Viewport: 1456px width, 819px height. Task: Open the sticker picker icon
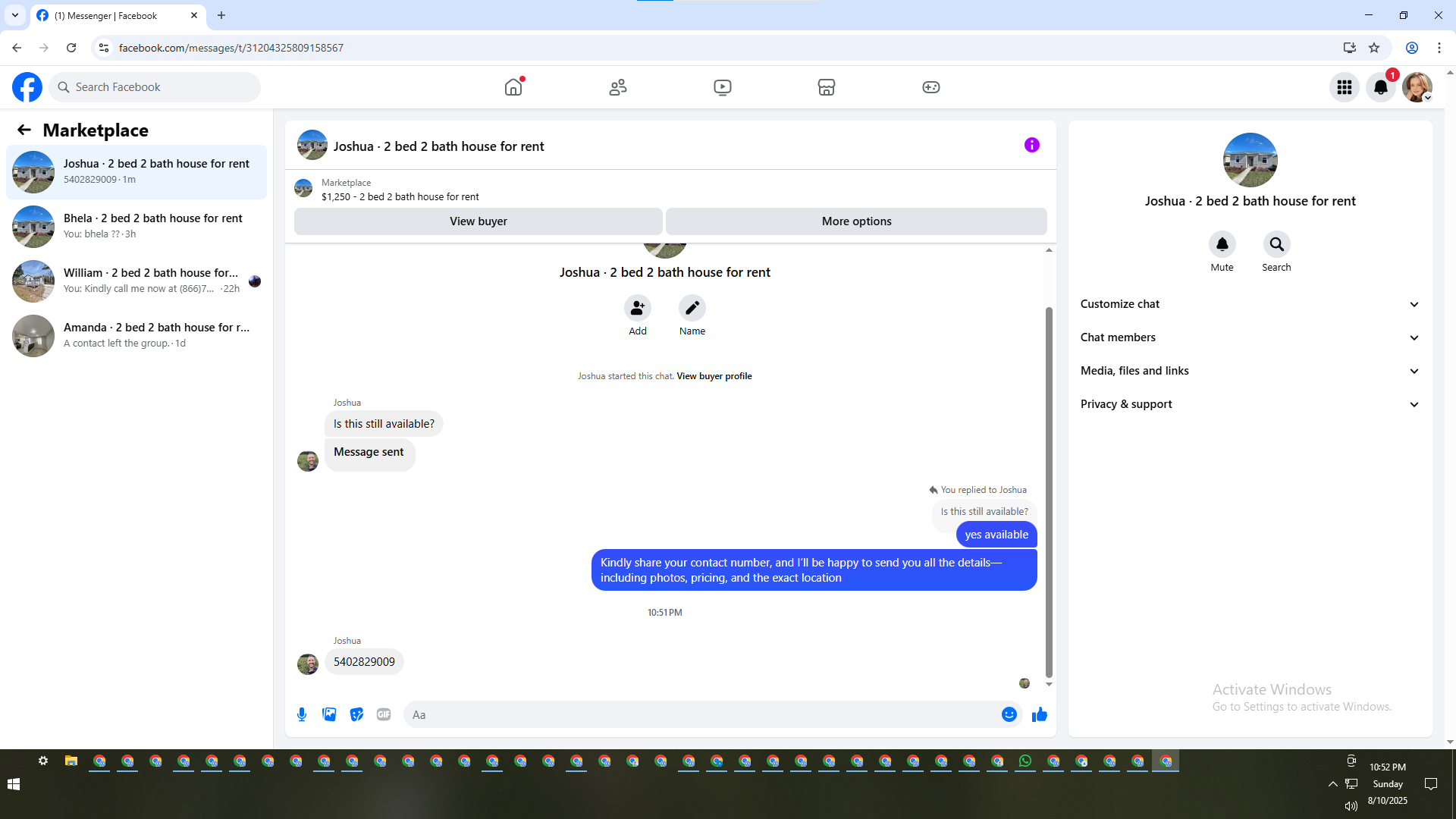356,714
